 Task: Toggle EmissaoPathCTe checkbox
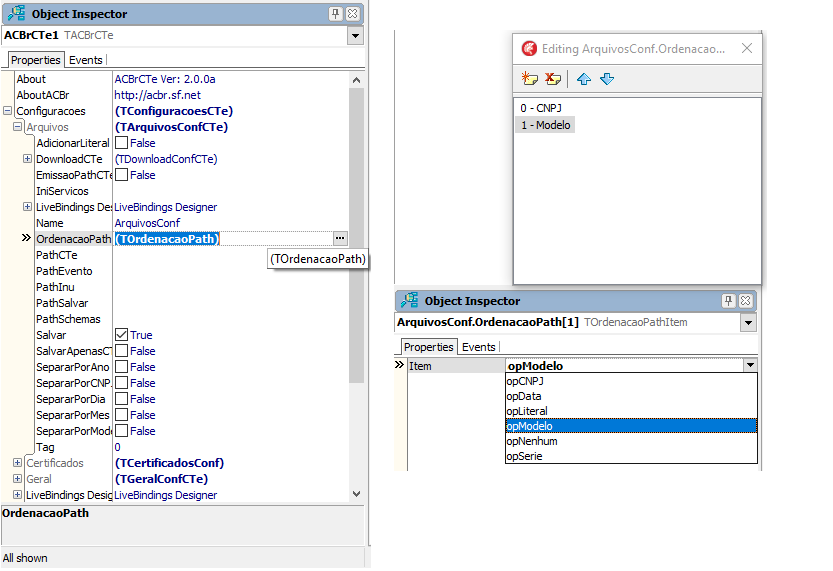(x=122, y=175)
